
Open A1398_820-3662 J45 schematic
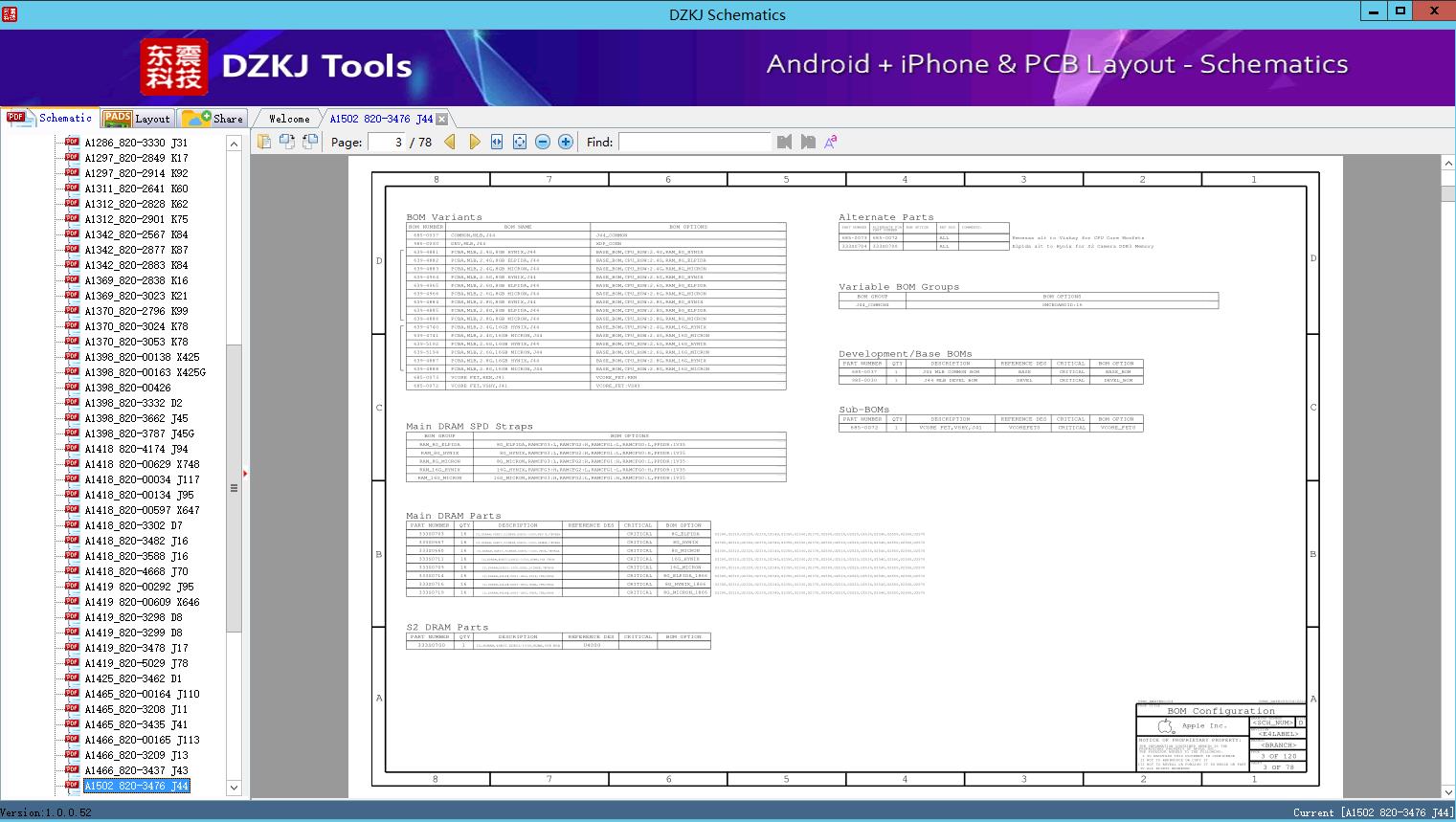[136, 418]
